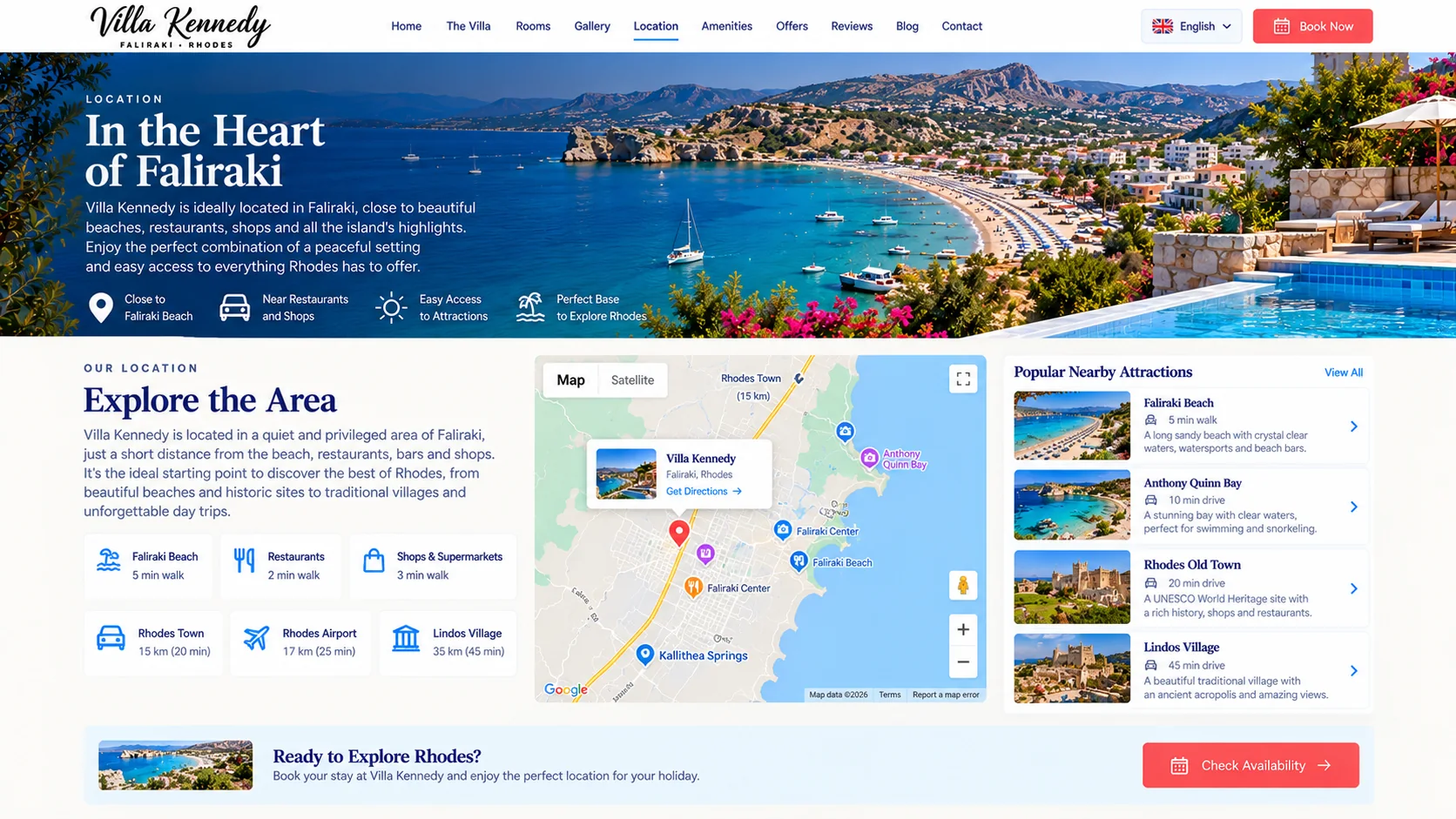Viewport: 1456px width, 819px height.
Task: Expand the Lindos Village attraction chevron
Action: point(1353,670)
